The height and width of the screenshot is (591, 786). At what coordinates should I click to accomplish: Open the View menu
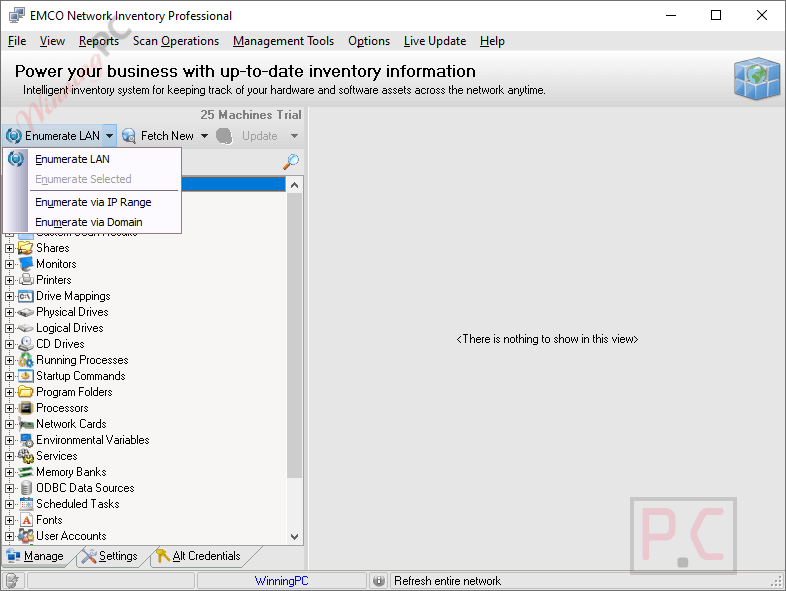[52, 41]
